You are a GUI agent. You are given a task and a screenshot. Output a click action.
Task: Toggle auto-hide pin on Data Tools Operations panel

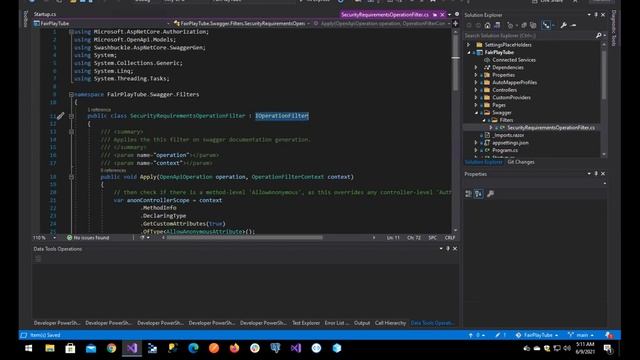(448, 249)
